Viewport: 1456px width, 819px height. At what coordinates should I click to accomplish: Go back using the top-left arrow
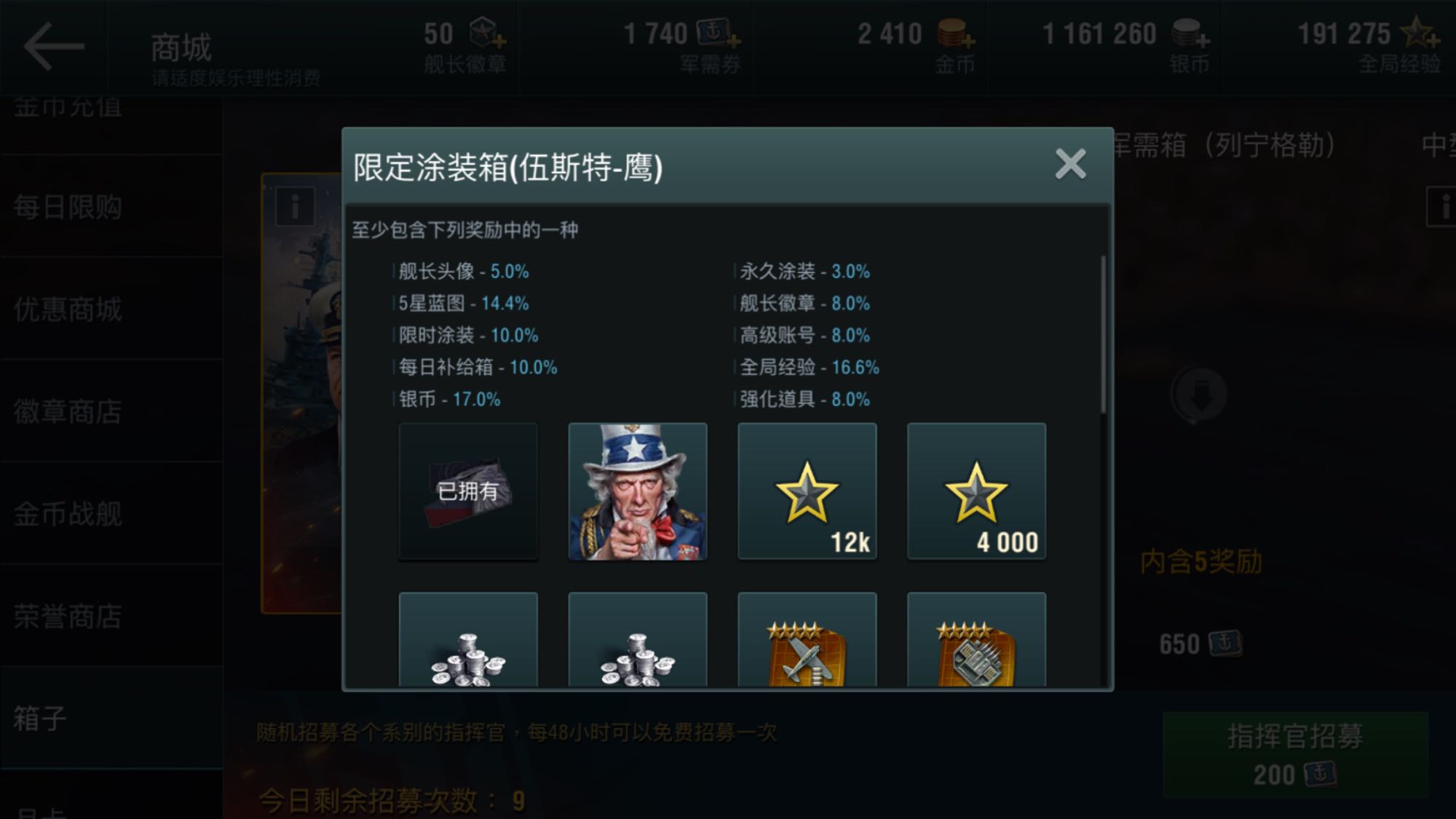tap(54, 47)
